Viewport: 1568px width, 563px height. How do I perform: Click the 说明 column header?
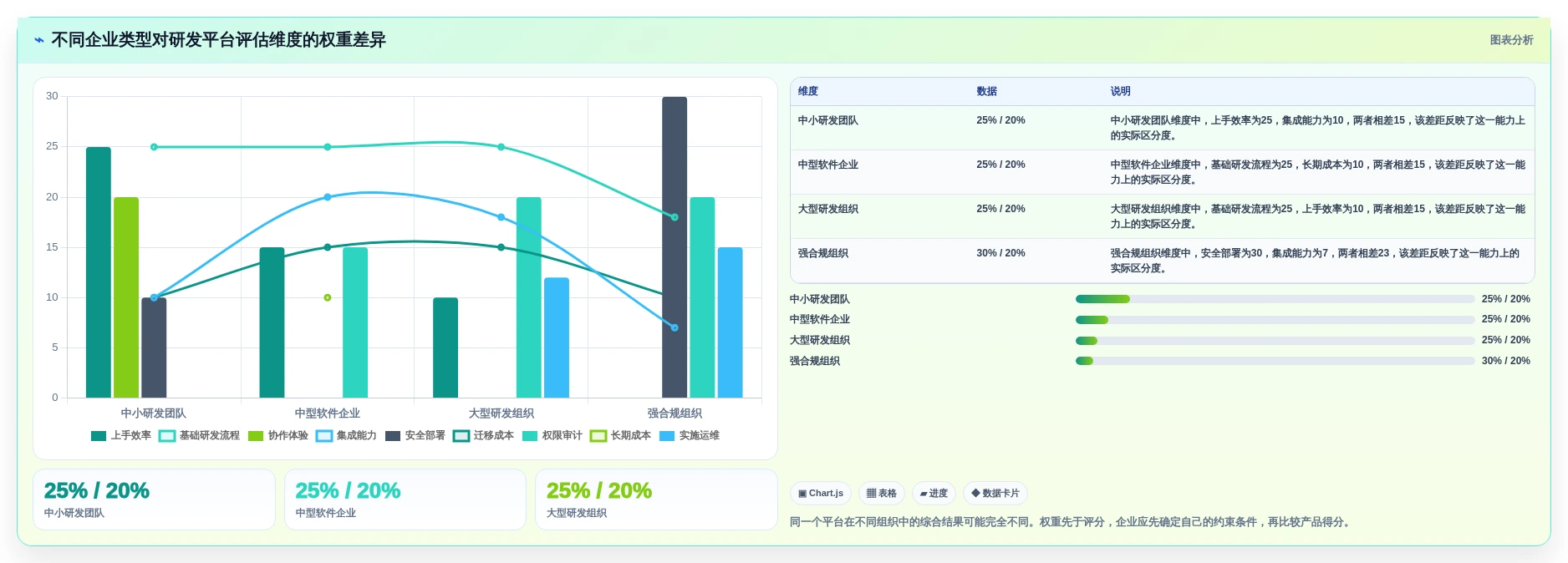click(x=1121, y=91)
